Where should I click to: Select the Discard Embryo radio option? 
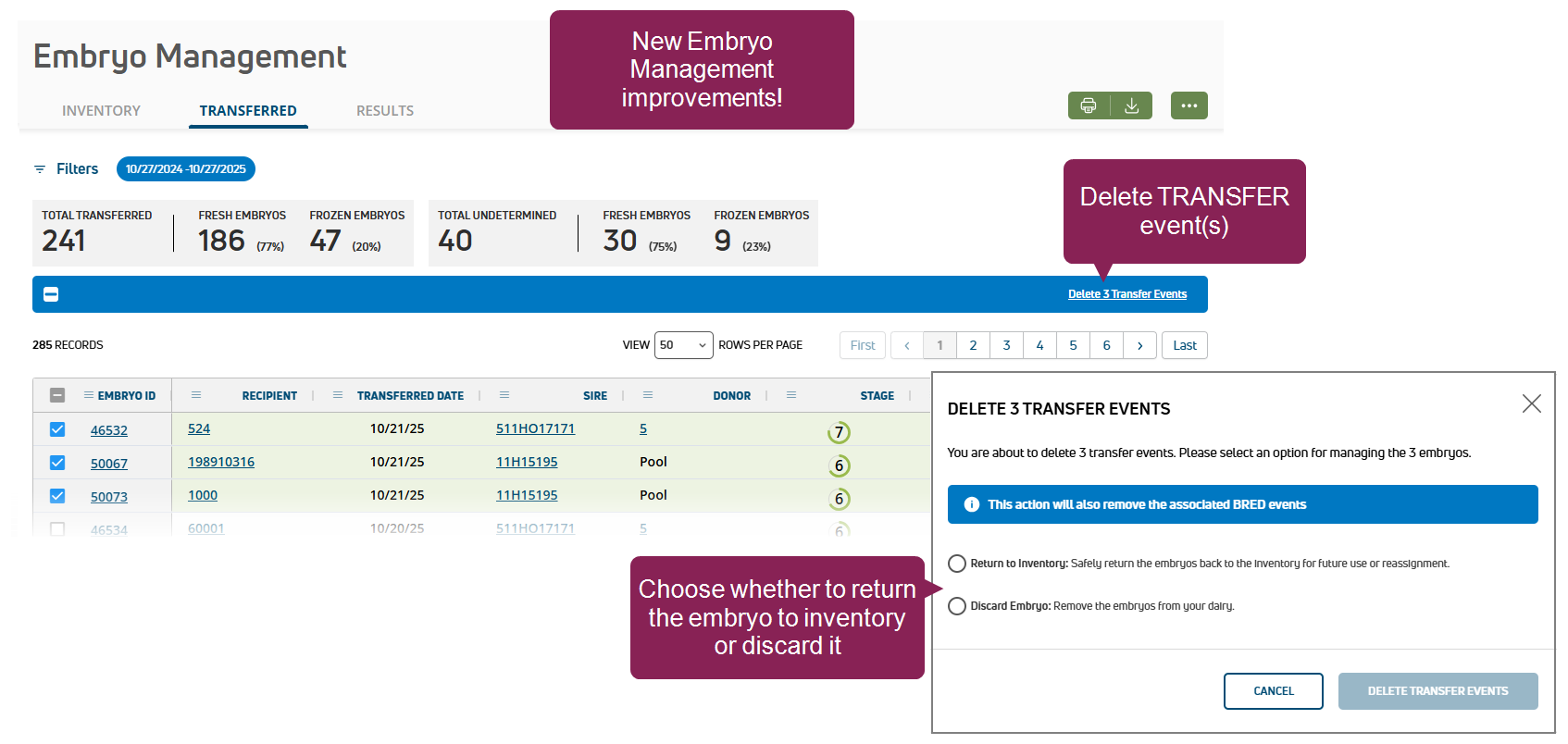coord(957,606)
